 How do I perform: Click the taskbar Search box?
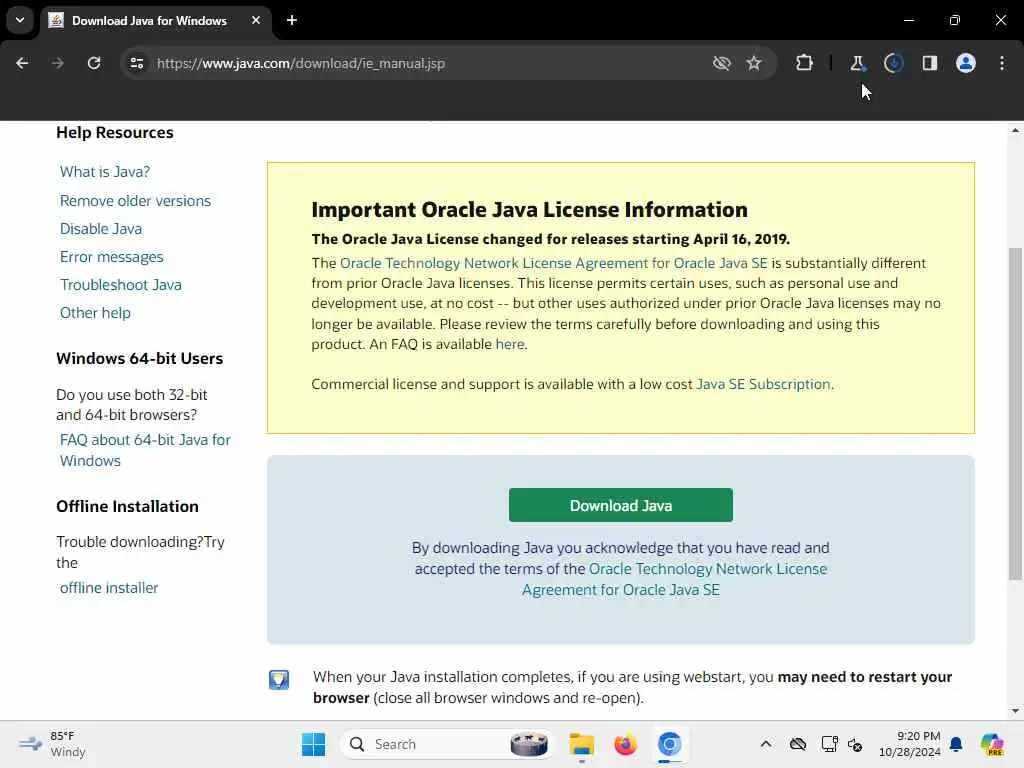click(447, 744)
